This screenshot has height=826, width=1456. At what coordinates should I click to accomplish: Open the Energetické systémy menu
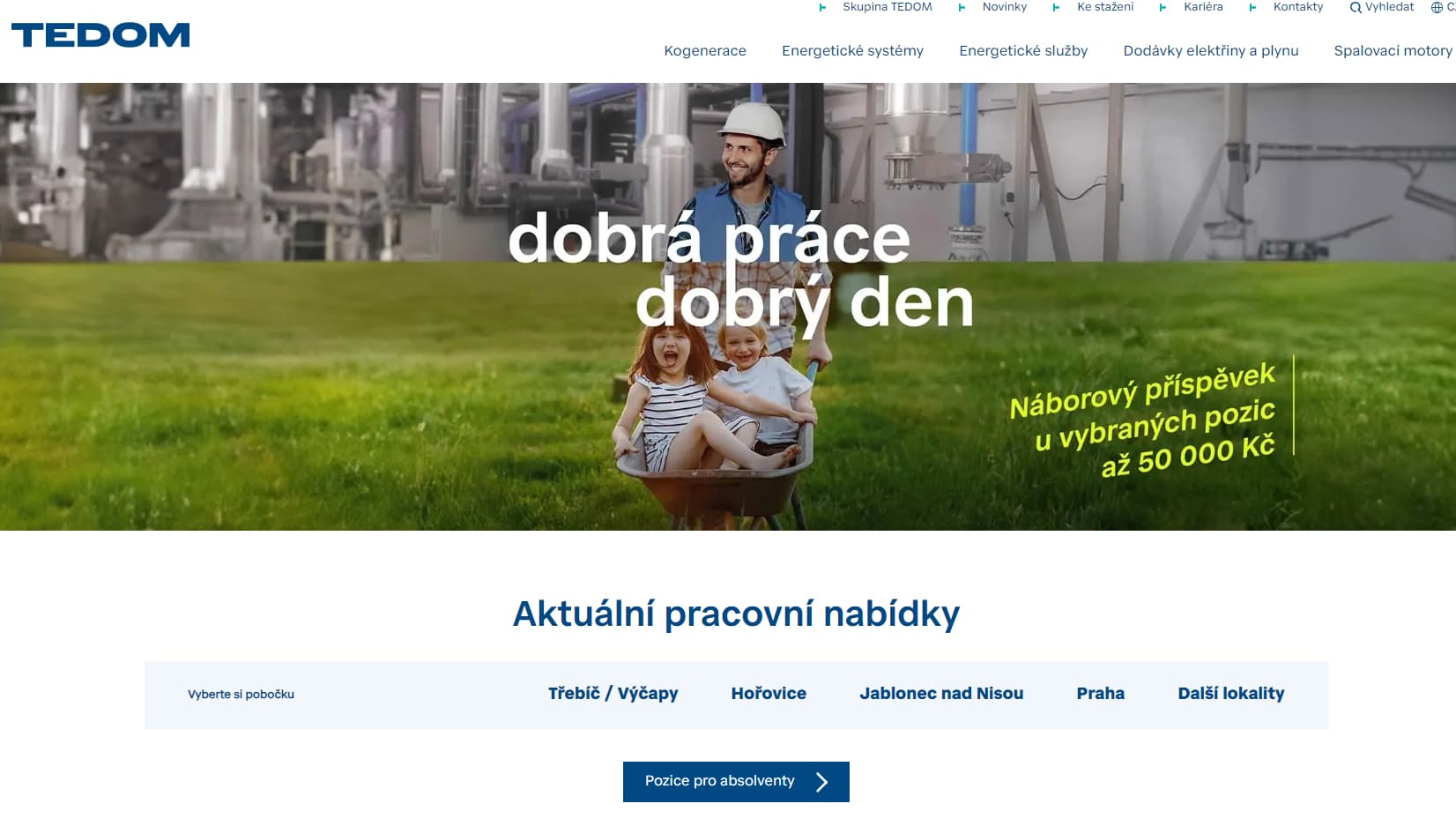point(852,51)
